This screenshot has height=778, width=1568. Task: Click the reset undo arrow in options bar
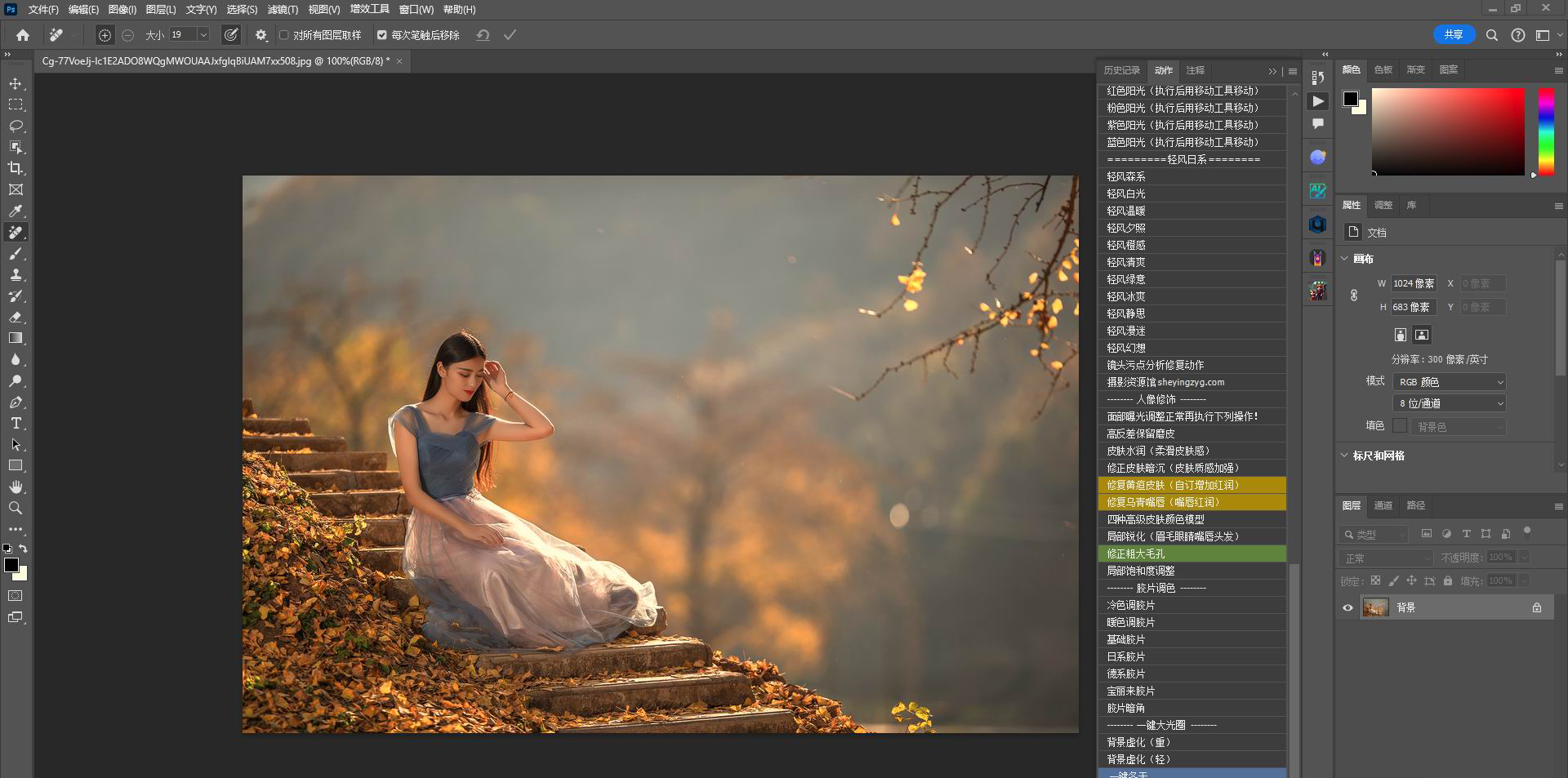click(x=483, y=35)
